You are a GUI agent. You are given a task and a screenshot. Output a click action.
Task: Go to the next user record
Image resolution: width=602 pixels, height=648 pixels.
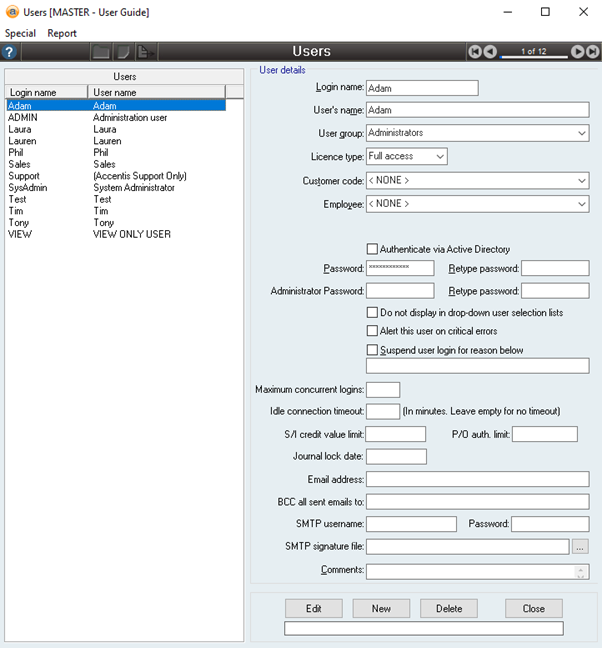click(577, 51)
